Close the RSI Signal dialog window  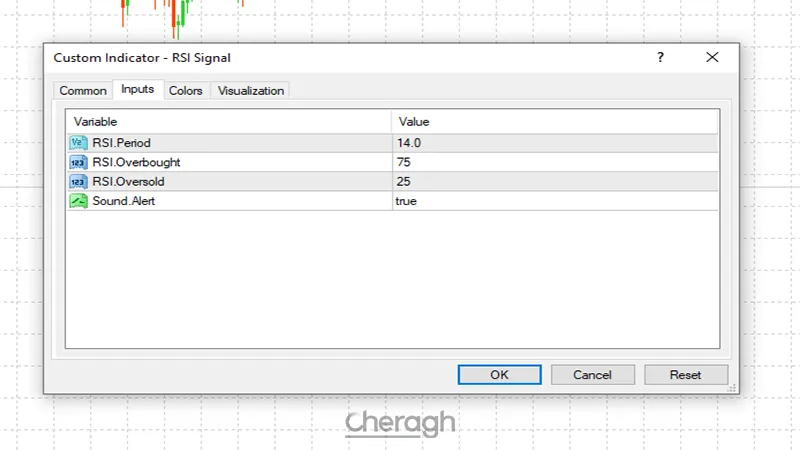pyautogui.click(x=712, y=58)
